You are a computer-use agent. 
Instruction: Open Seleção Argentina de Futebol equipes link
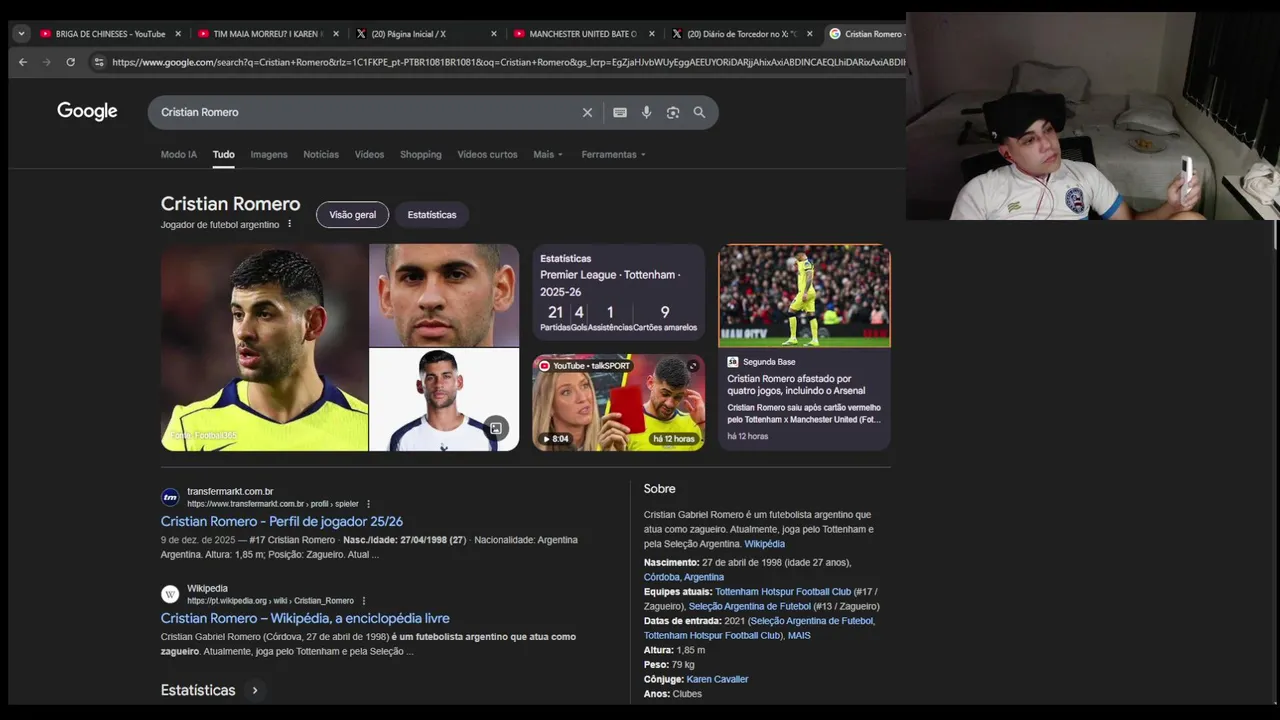point(749,606)
